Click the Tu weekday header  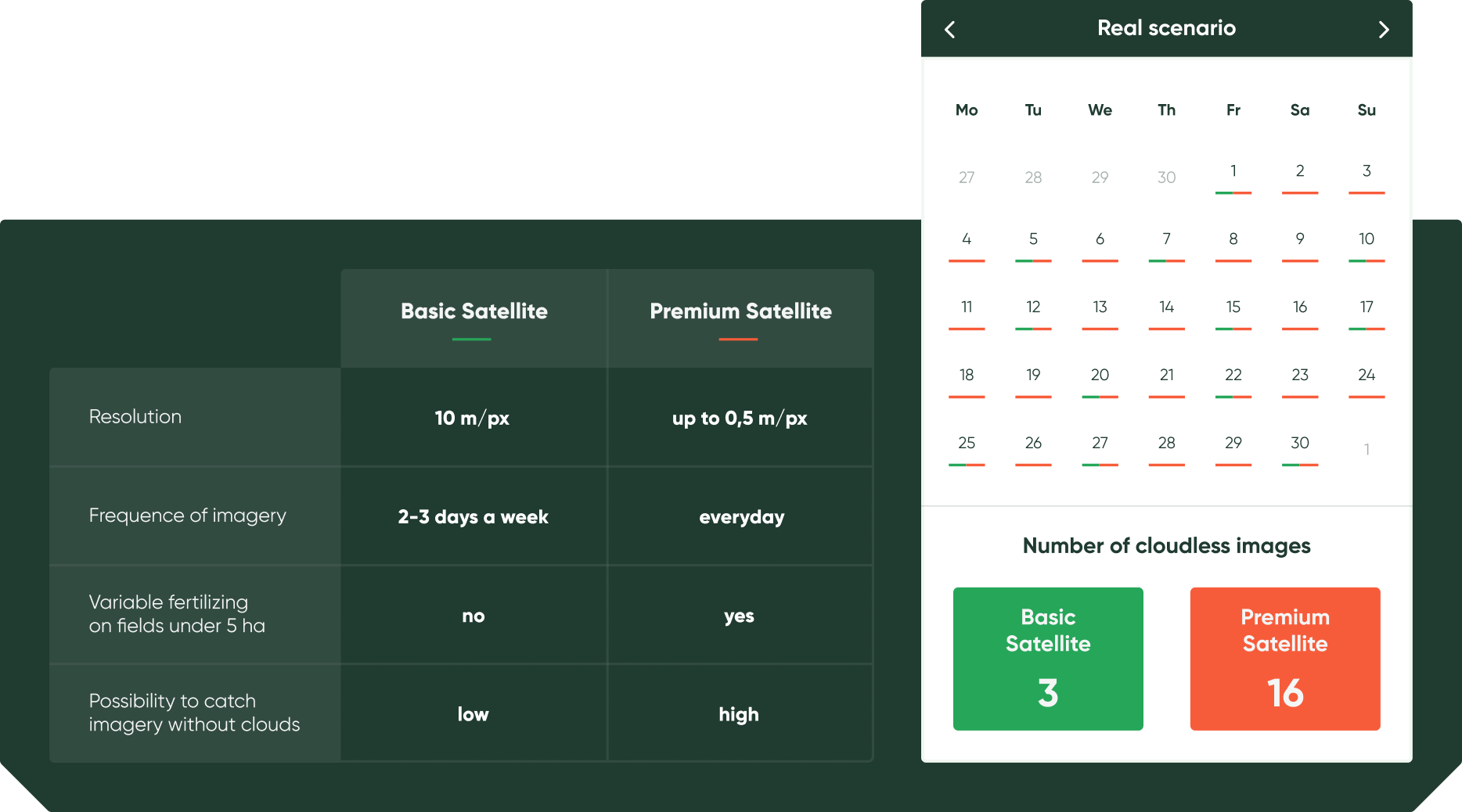coord(1033,110)
